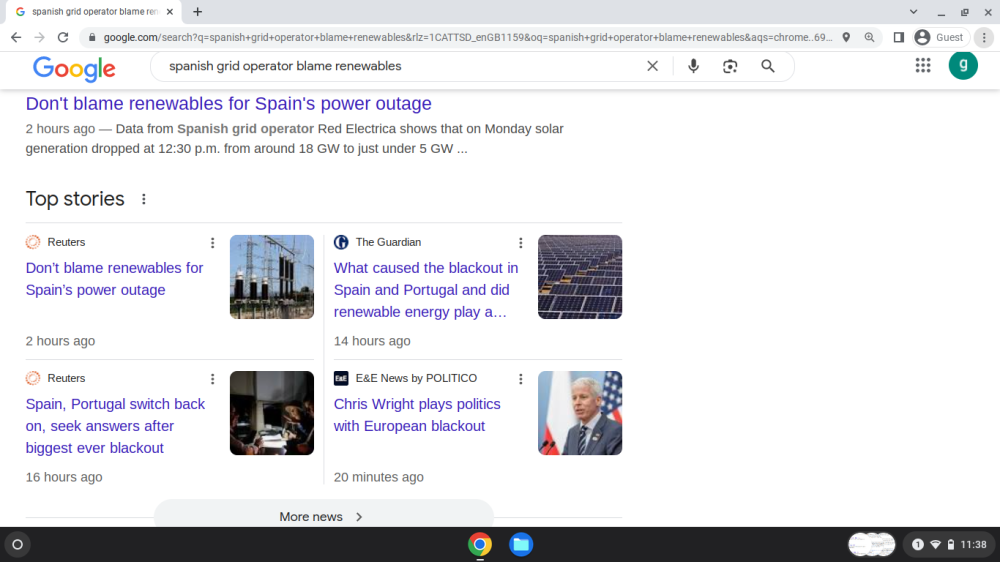Open Top stories options menu
This screenshot has width=1000, height=562.
pos(143,199)
